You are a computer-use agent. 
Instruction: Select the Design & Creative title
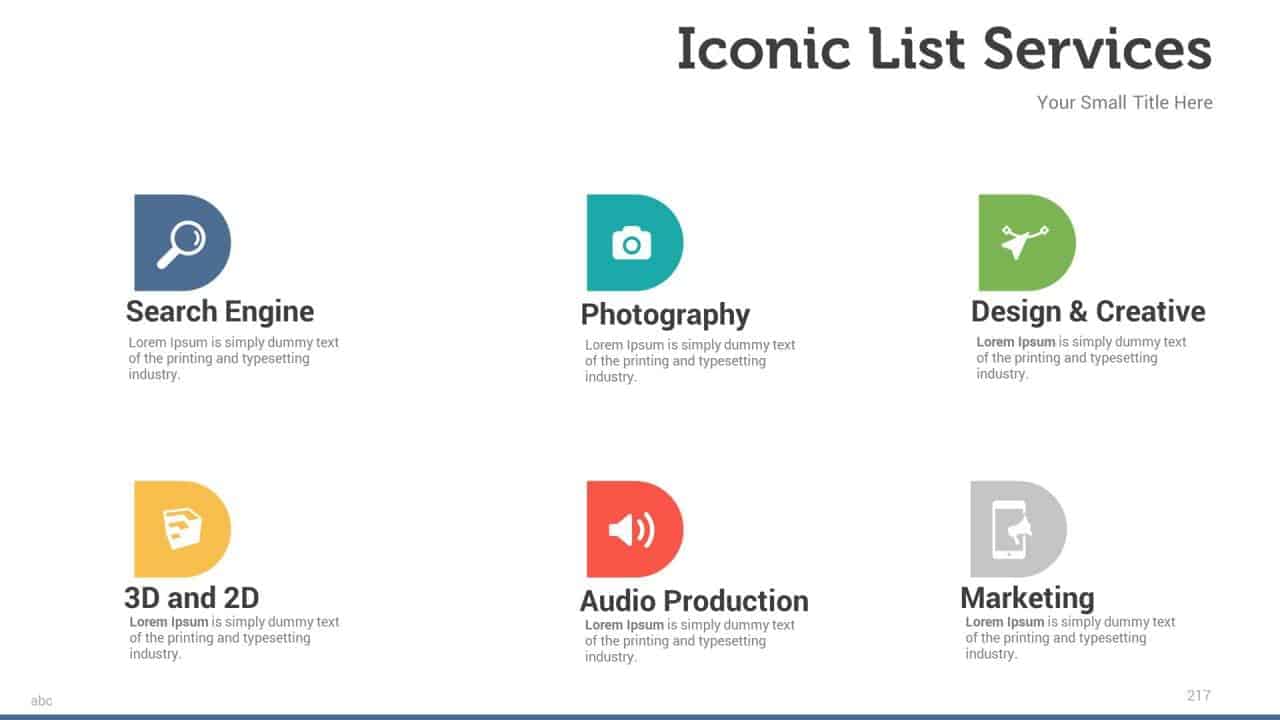[1090, 311]
